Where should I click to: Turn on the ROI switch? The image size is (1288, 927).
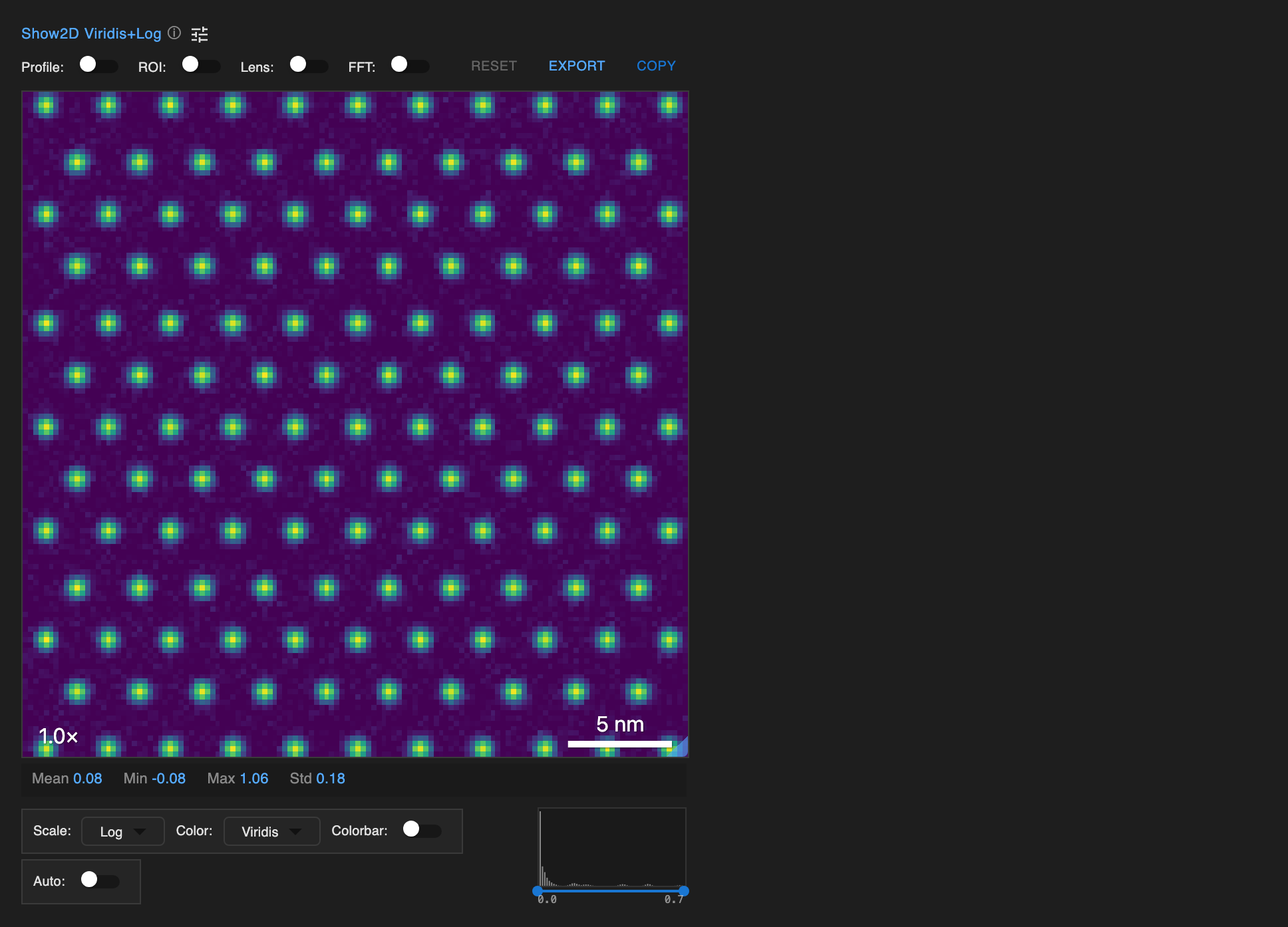[x=202, y=65]
